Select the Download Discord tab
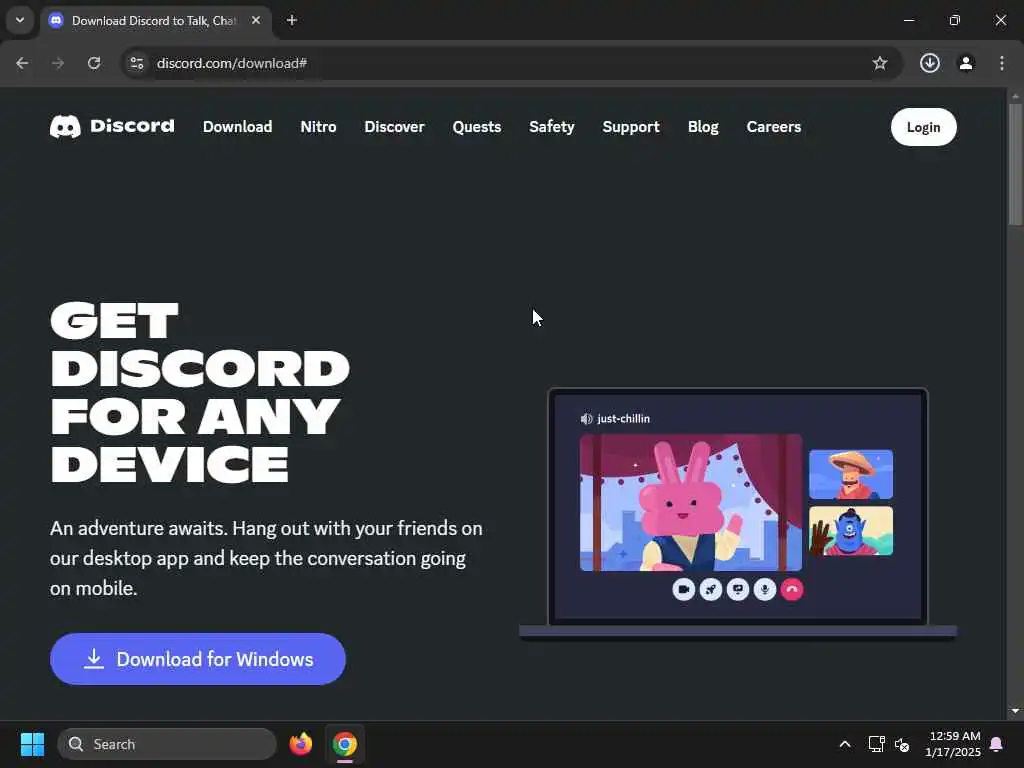This screenshot has height=768, width=1024. click(153, 21)
